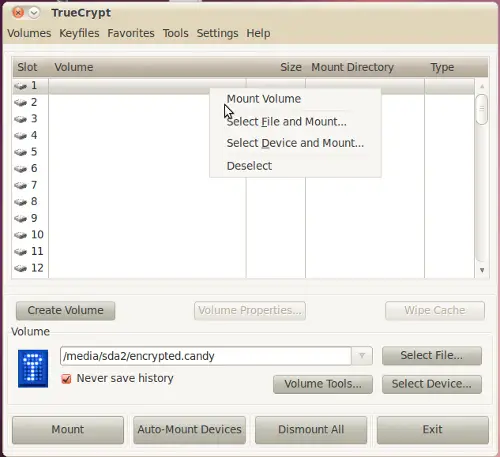This screenshot has height=457, width=500.
Task: Click the Wipe Cache button
Action: coord(435,311)
